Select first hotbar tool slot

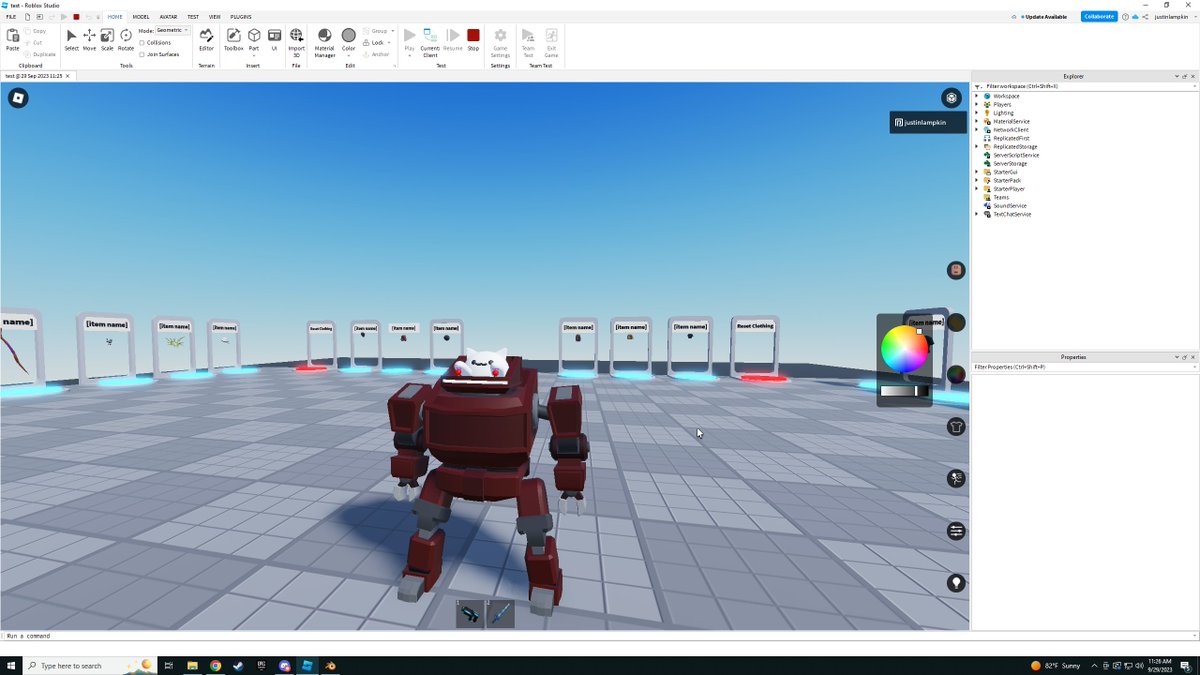470,614
